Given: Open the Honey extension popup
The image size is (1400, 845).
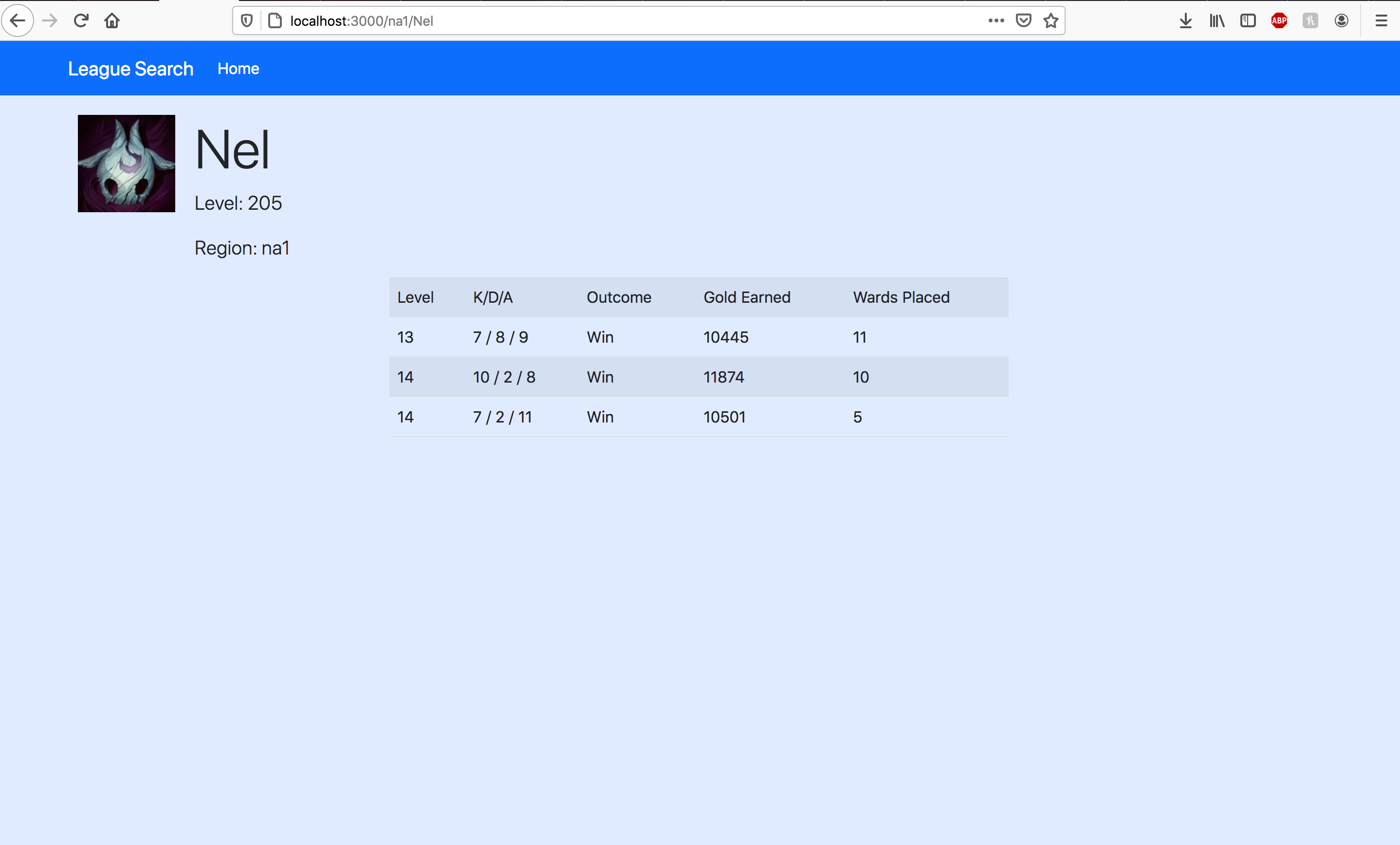Looking at the screenshot, I should point(1311,20).
